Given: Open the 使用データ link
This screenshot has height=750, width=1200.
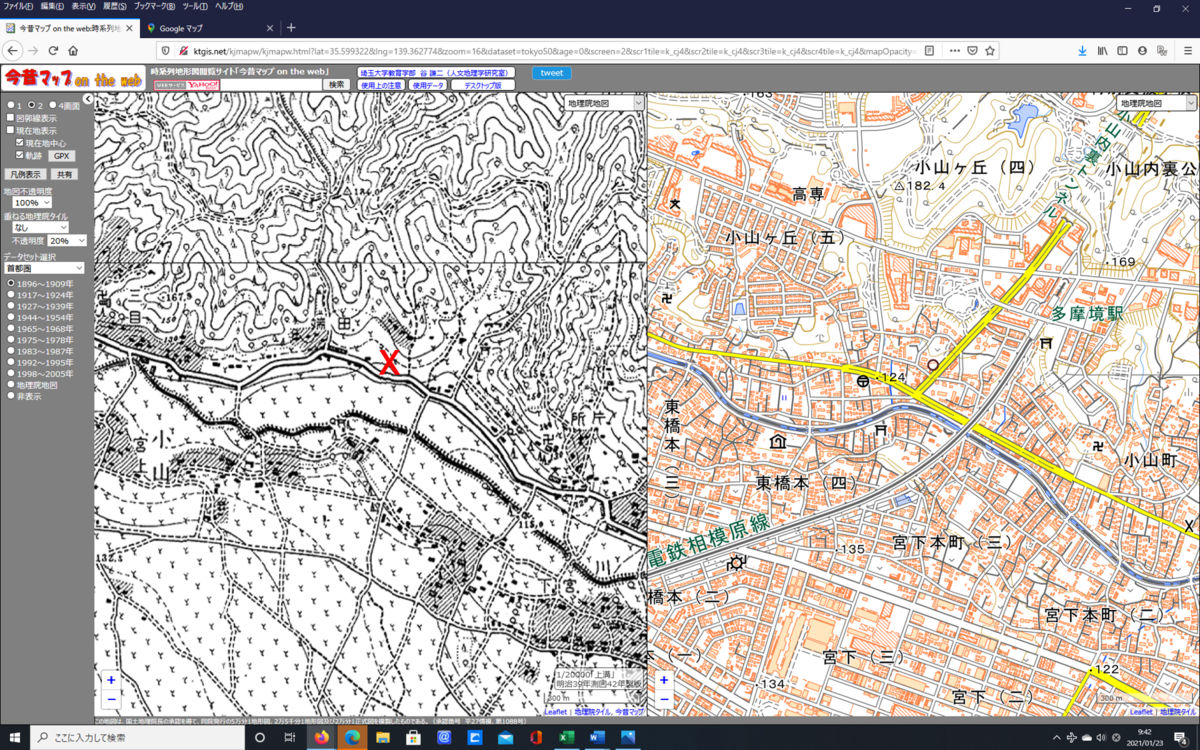Looking at the screenshot, I should 428,86.
